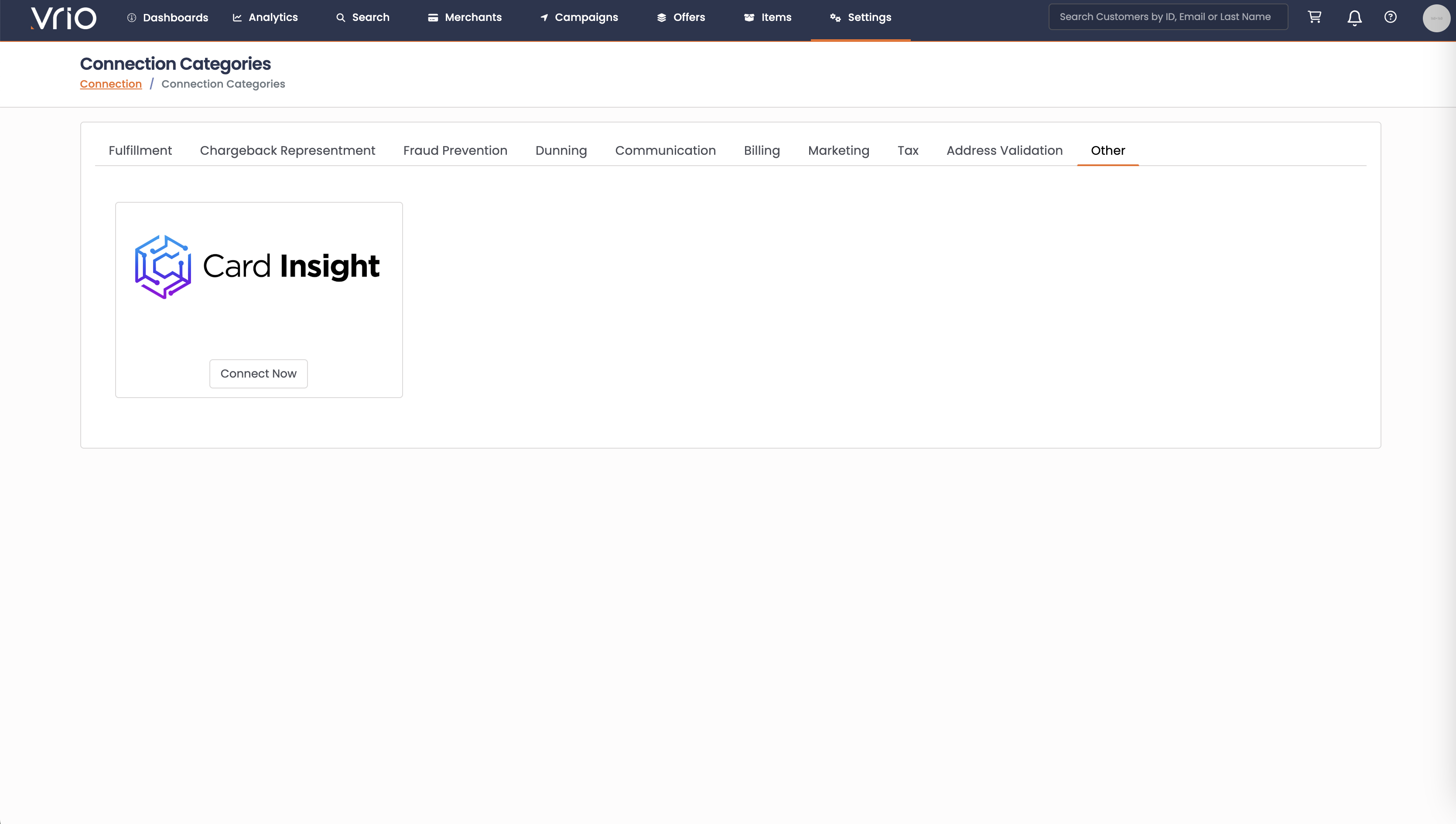Open notifications bell icon
This screenshot has width=1456, height=824.
click(x=1354, y=18)
